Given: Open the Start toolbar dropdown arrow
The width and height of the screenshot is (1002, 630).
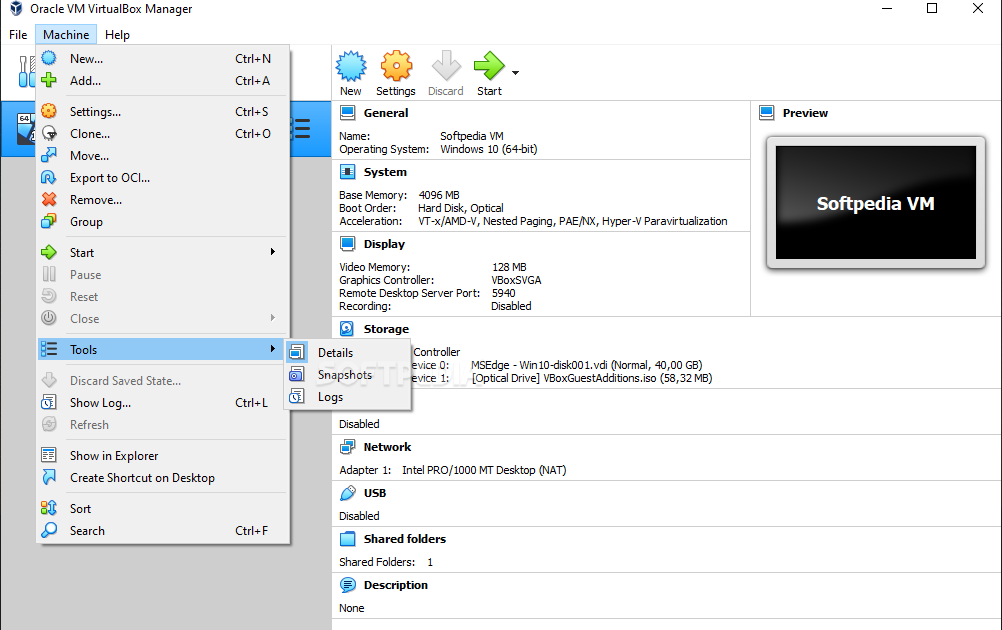Looking at the screenshot, I should tap(515, 73).
